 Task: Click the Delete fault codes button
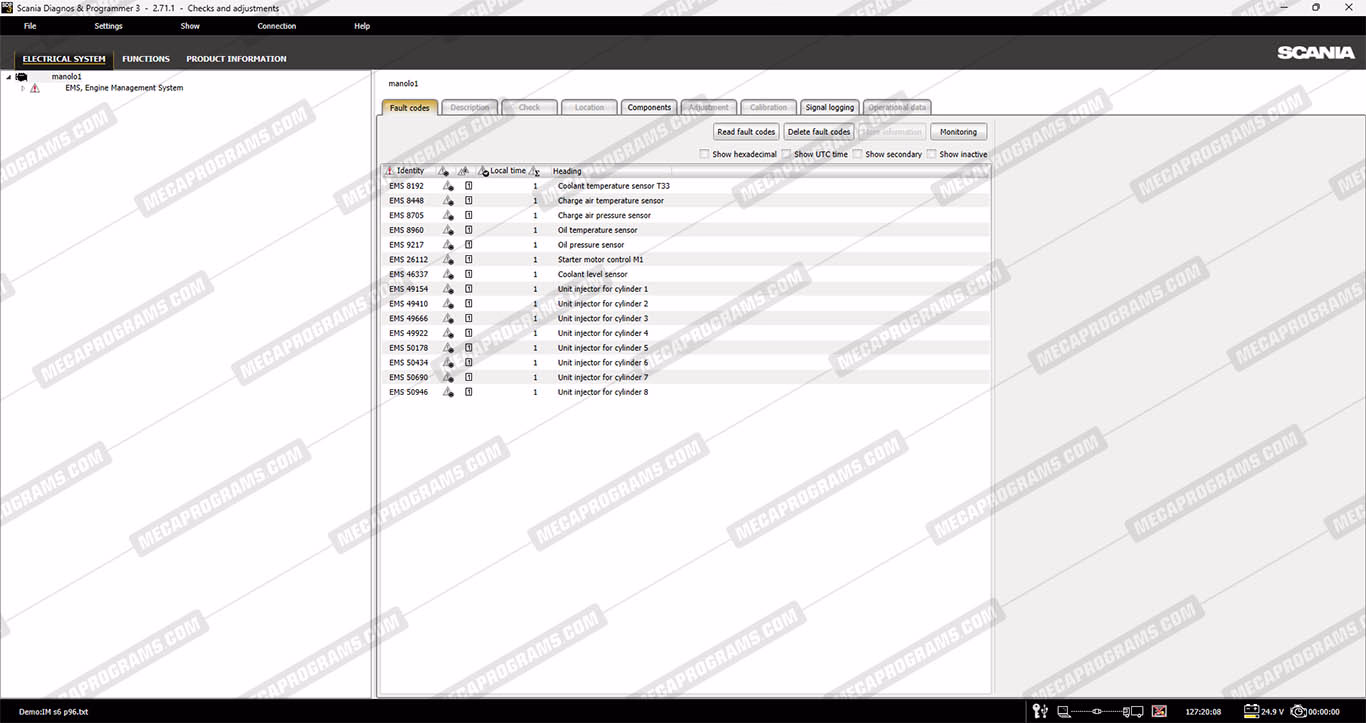(819, 132)
